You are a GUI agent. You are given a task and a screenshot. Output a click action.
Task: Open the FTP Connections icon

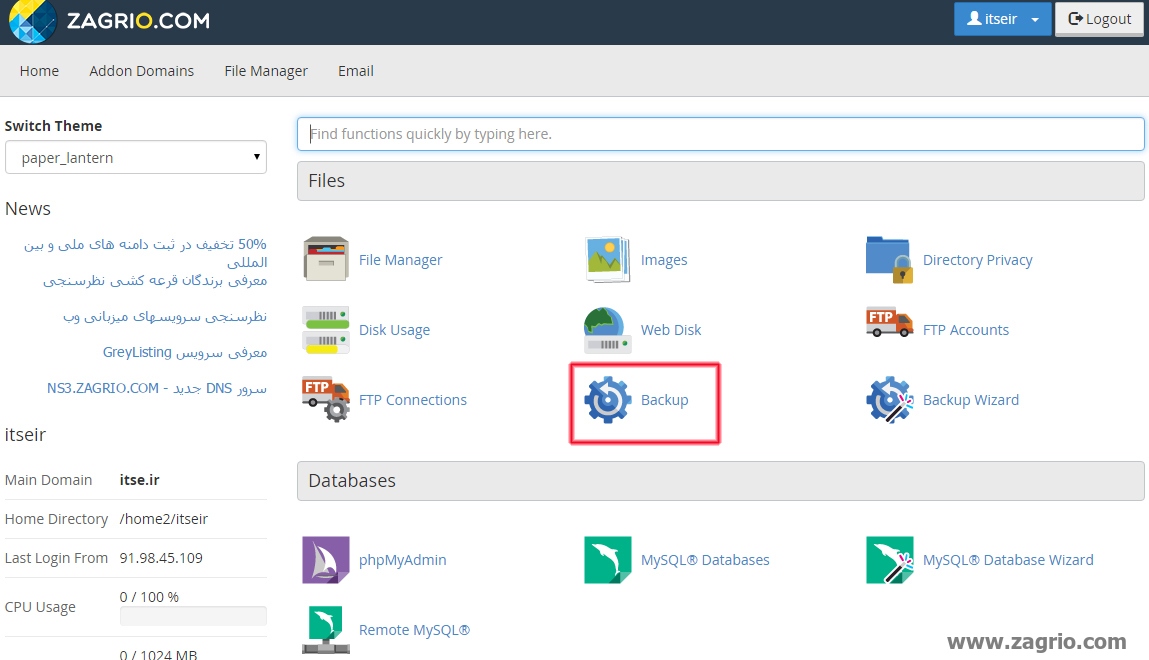click(326, 399)
